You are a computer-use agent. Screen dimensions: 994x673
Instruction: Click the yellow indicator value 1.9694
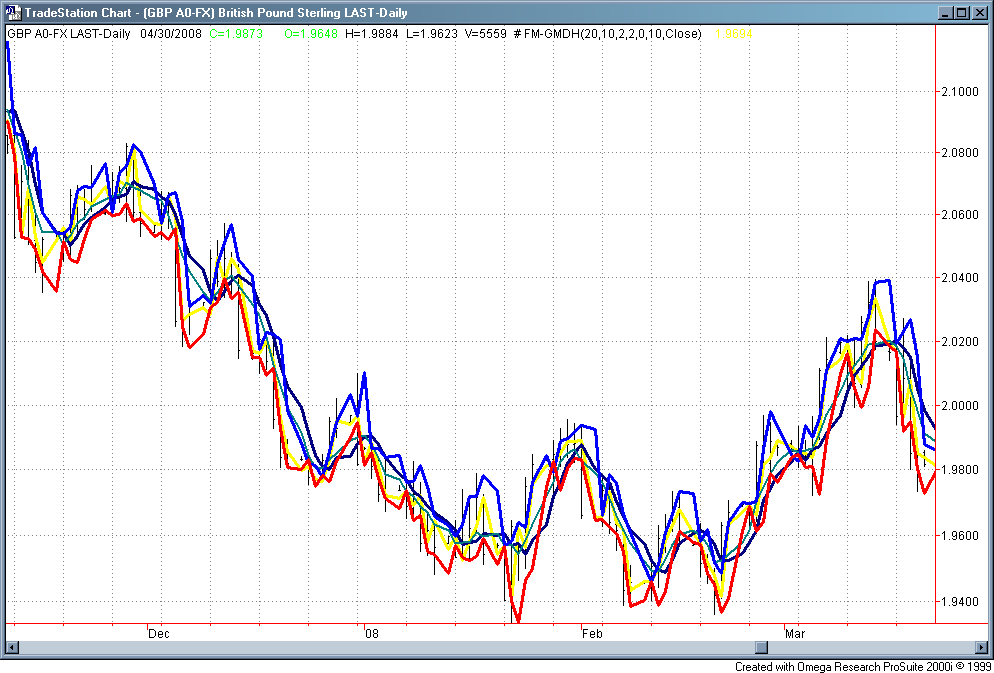(x=733, y=34)
